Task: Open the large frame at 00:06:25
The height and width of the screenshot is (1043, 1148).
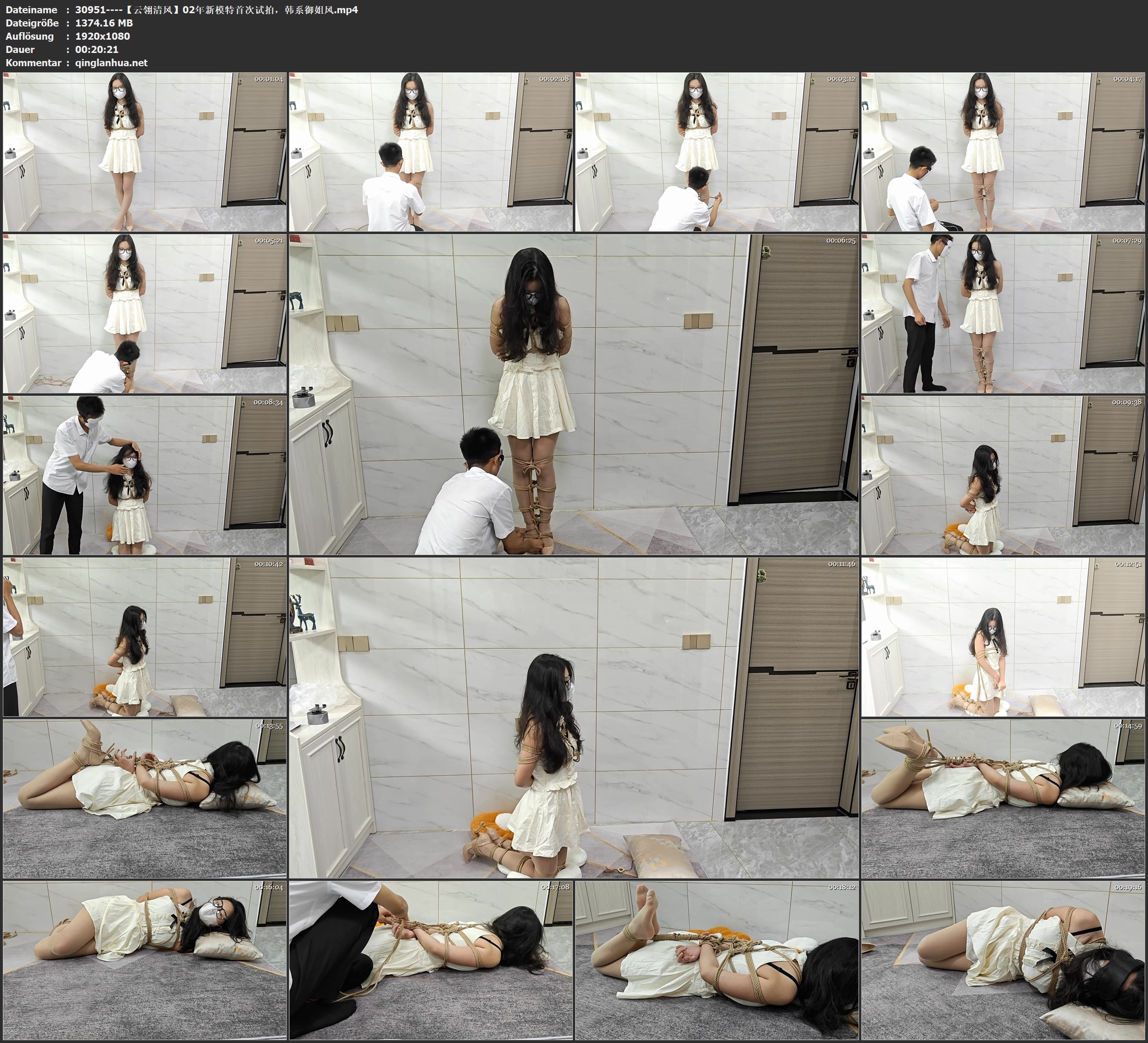Action: coord(574,394)
